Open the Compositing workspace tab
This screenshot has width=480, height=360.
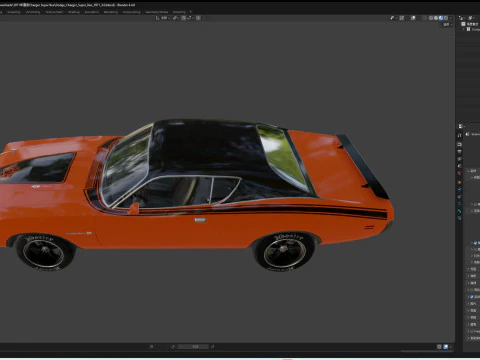click(131, 12)
